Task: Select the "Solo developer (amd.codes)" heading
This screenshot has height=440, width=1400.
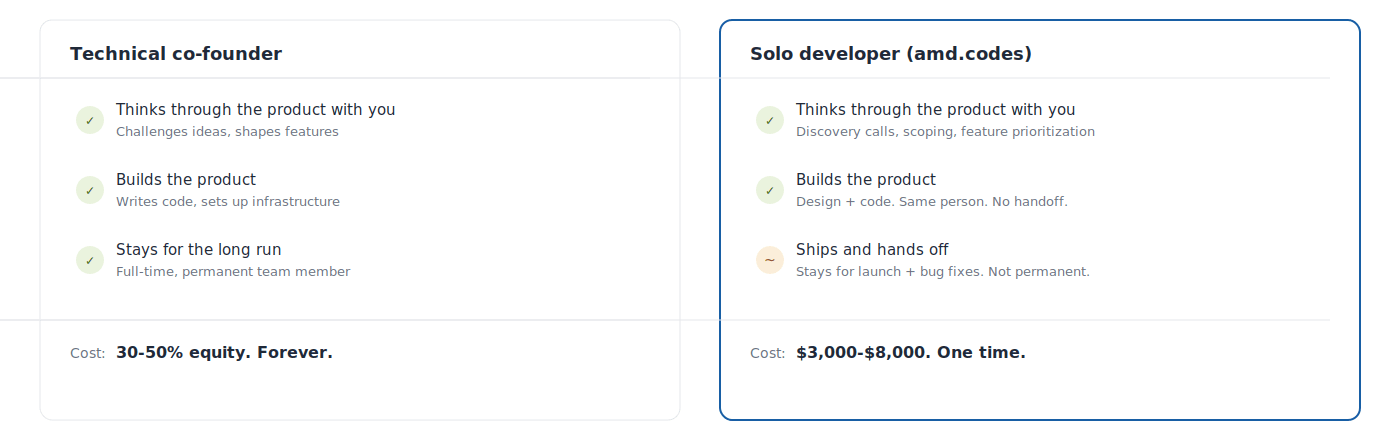Action: click(891, 54)
